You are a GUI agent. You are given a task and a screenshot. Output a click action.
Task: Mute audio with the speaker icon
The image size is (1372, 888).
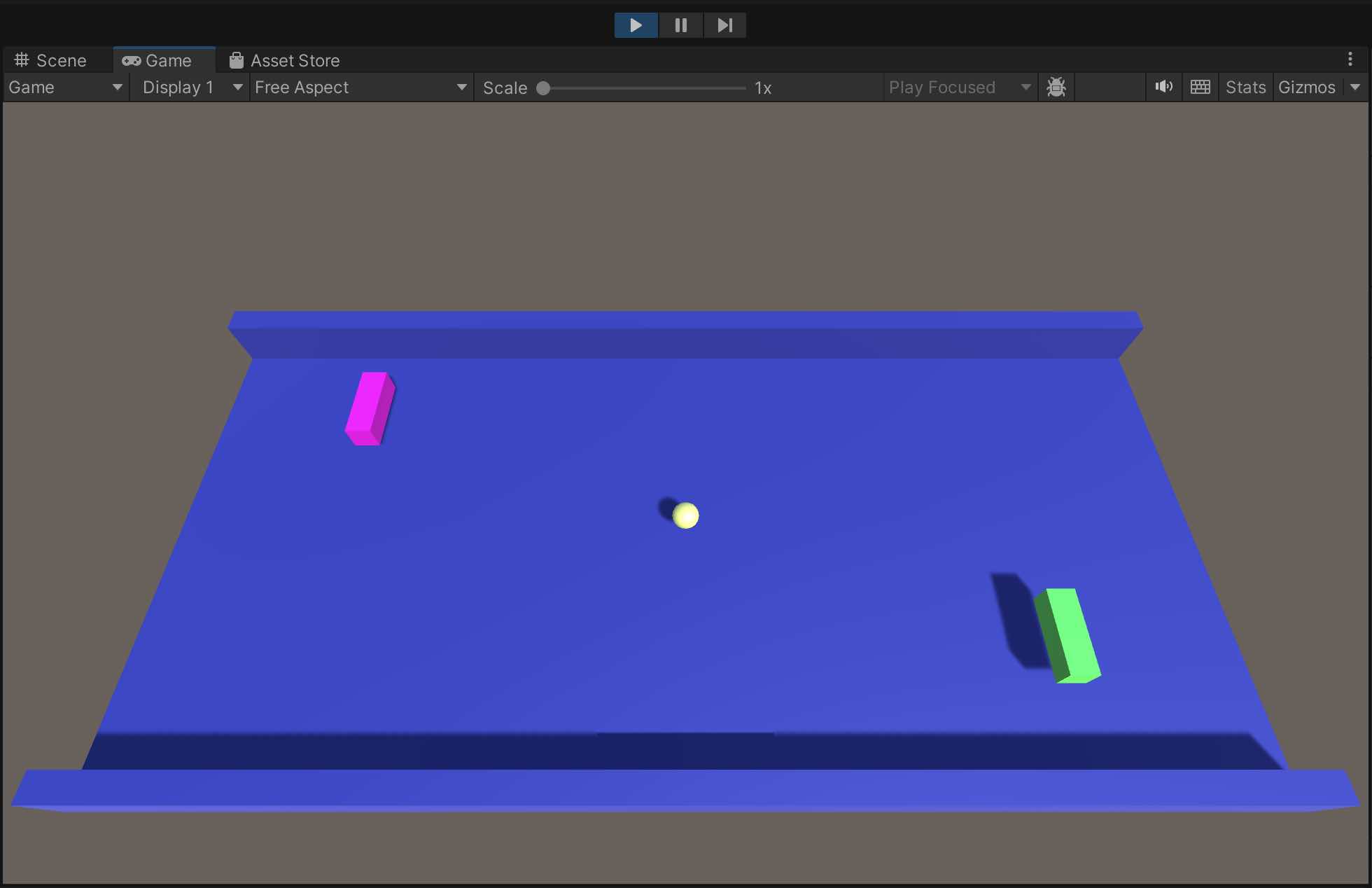click(x=1163, y=87)
